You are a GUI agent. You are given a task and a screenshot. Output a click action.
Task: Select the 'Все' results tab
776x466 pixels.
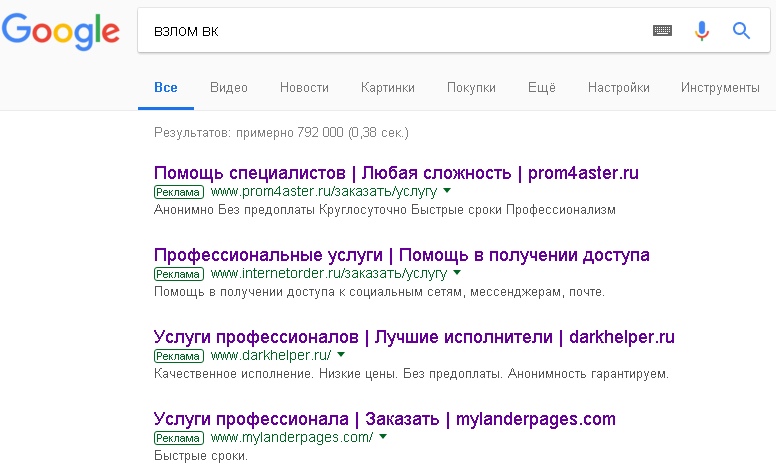click(x=166, y=88)
